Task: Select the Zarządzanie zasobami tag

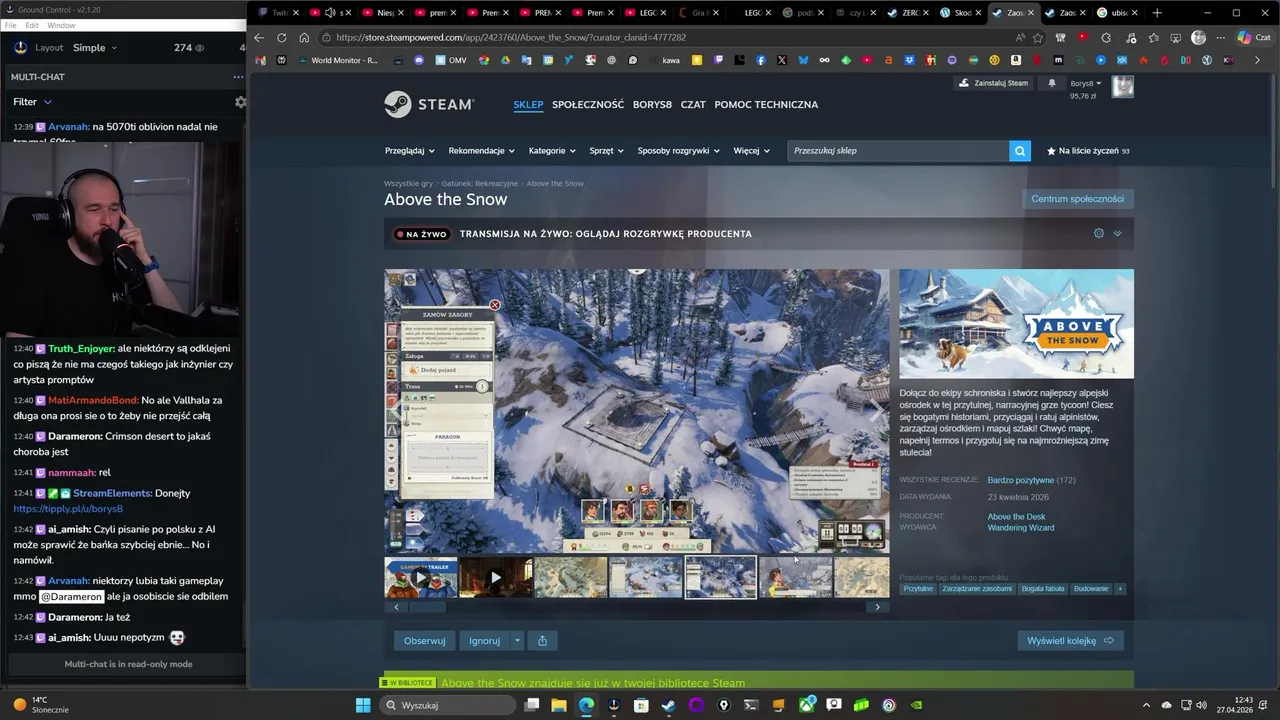Action: [x=977, y=589]
